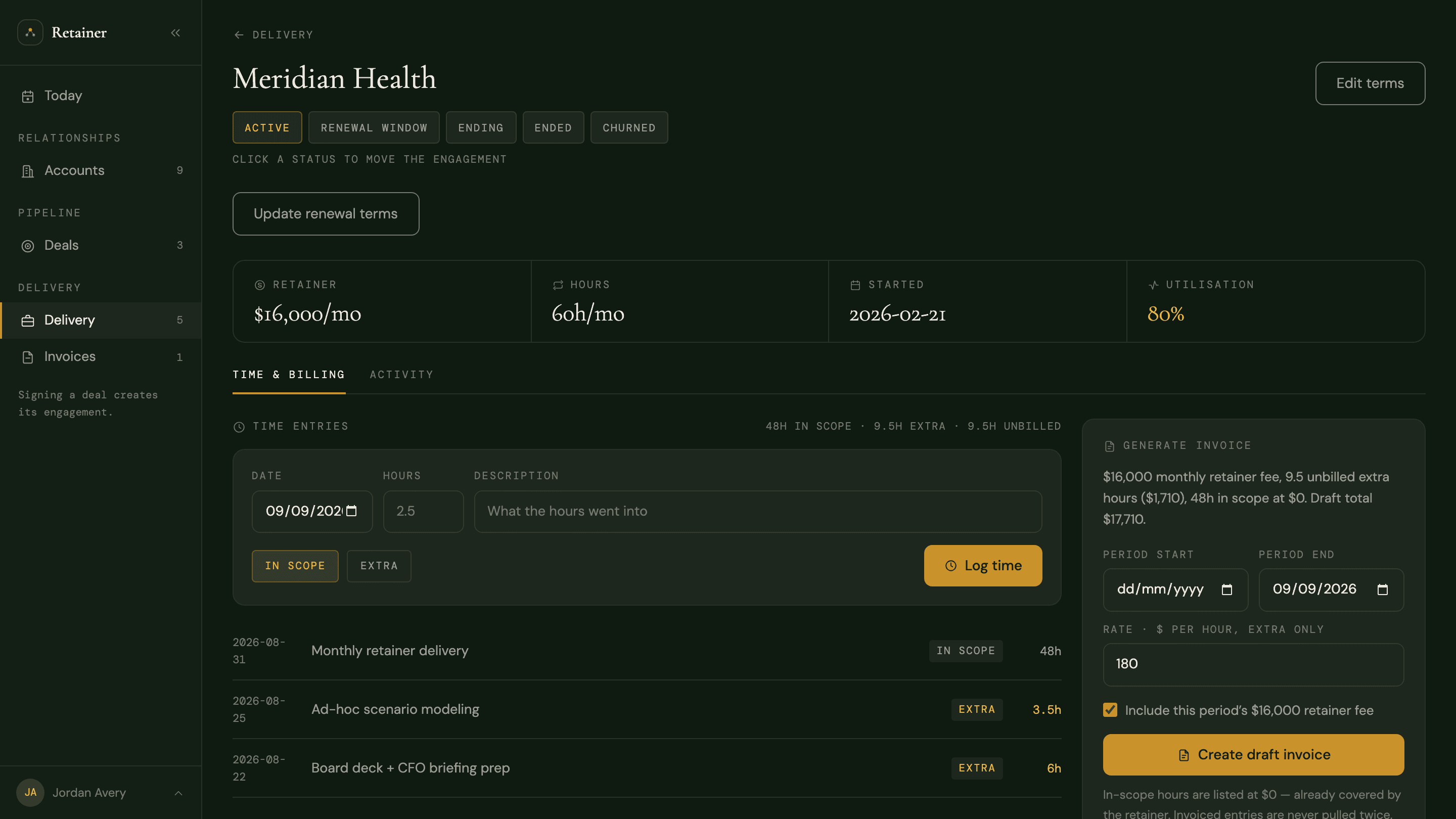
Task: Open Invoices in the sidebar
Action: (101, 356)
